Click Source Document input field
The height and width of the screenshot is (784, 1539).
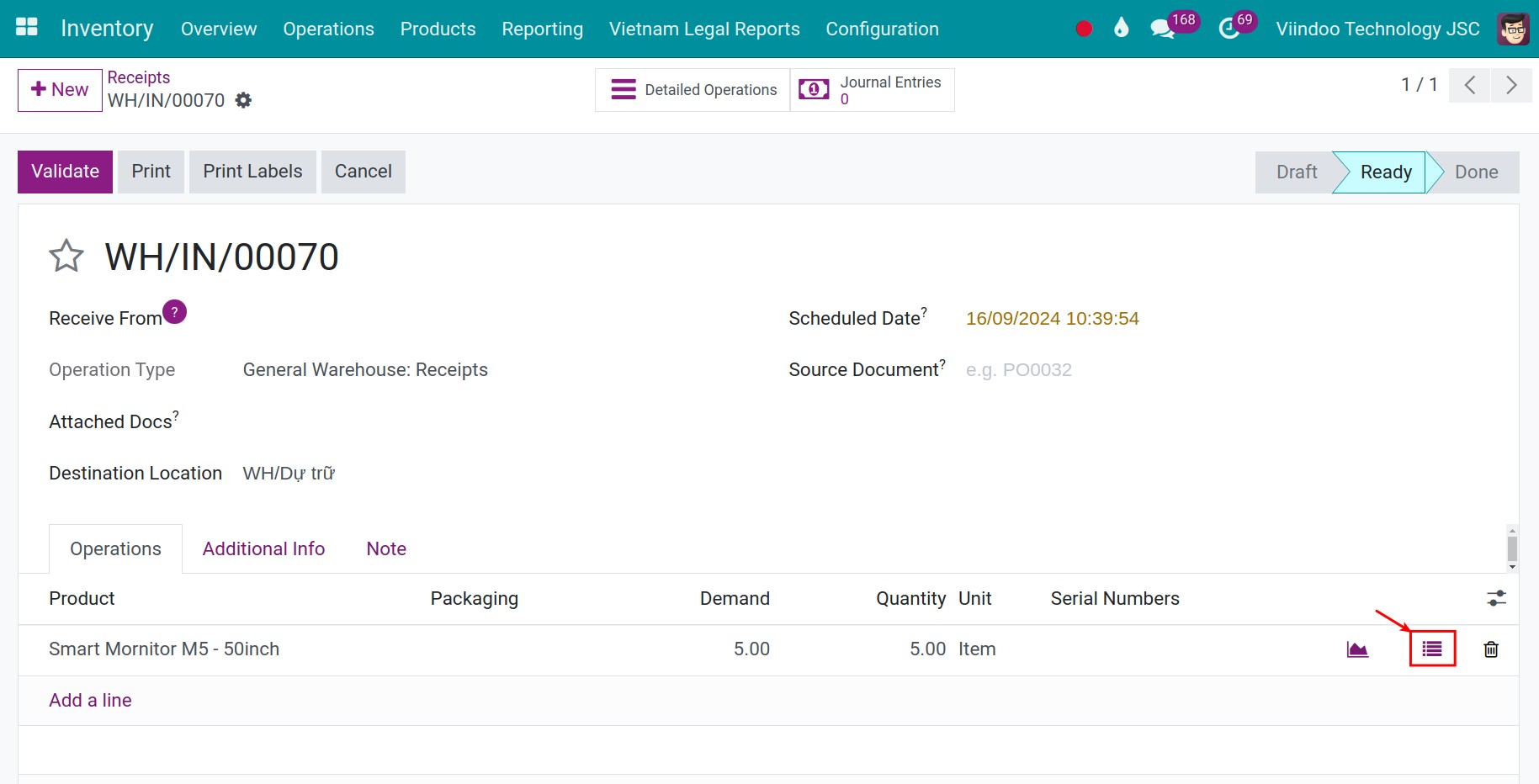(1225, 370)
